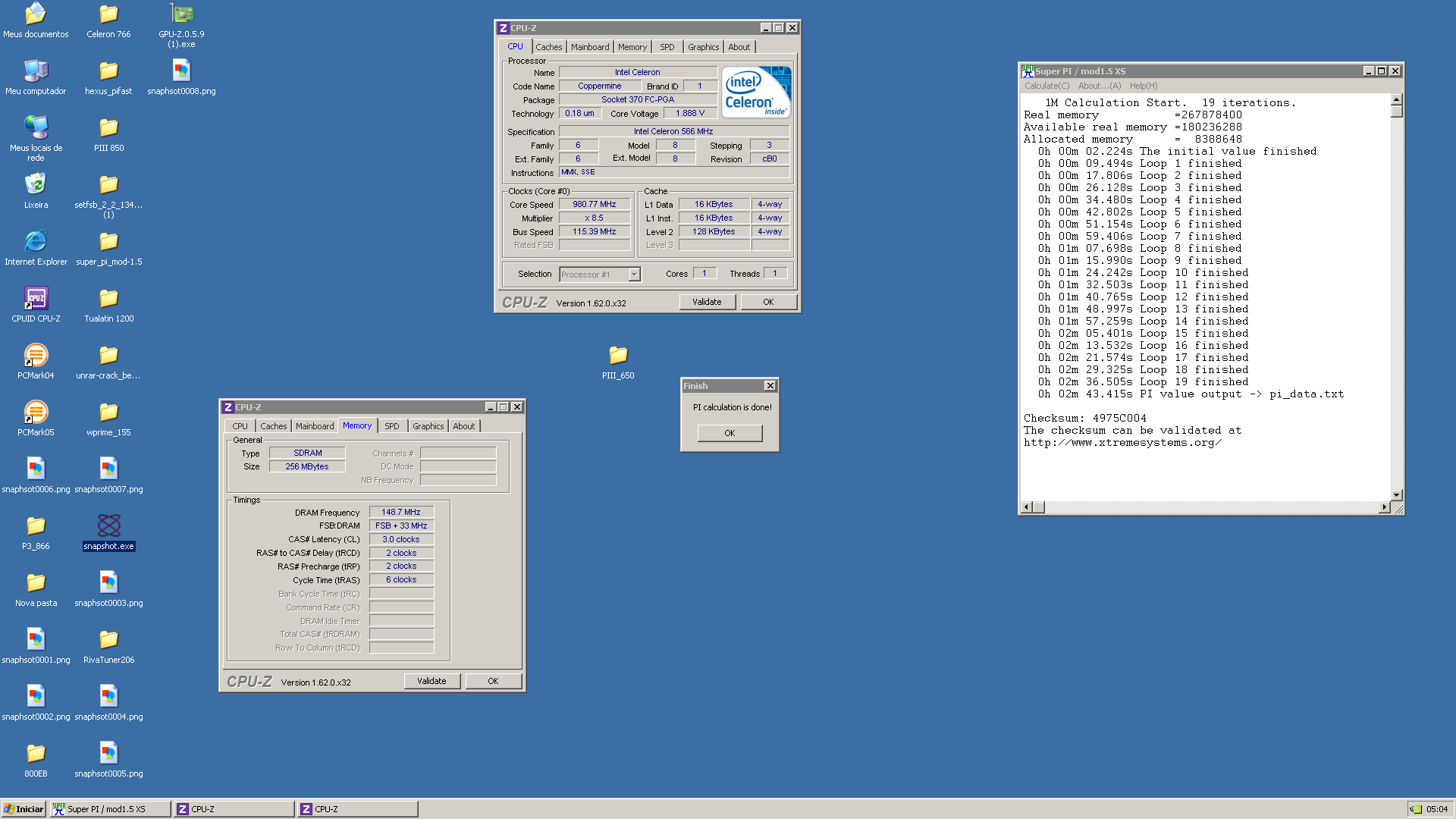Click Validate in lower CPU-Z Memory window

(x=431, y=681)
